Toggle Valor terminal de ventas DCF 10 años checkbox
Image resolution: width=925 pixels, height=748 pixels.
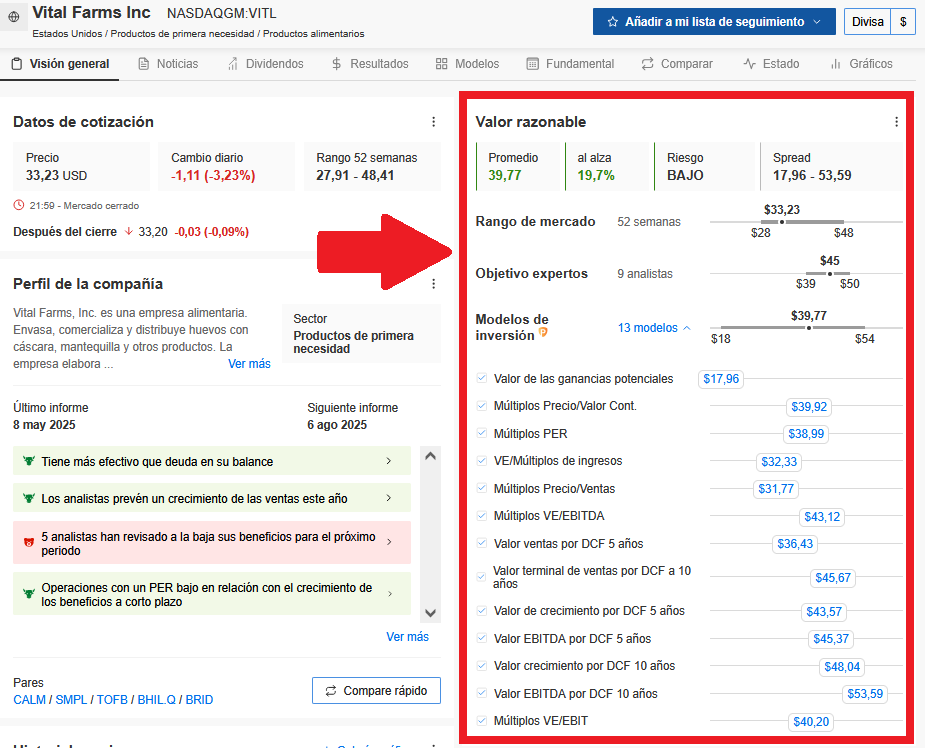(481, 577)
